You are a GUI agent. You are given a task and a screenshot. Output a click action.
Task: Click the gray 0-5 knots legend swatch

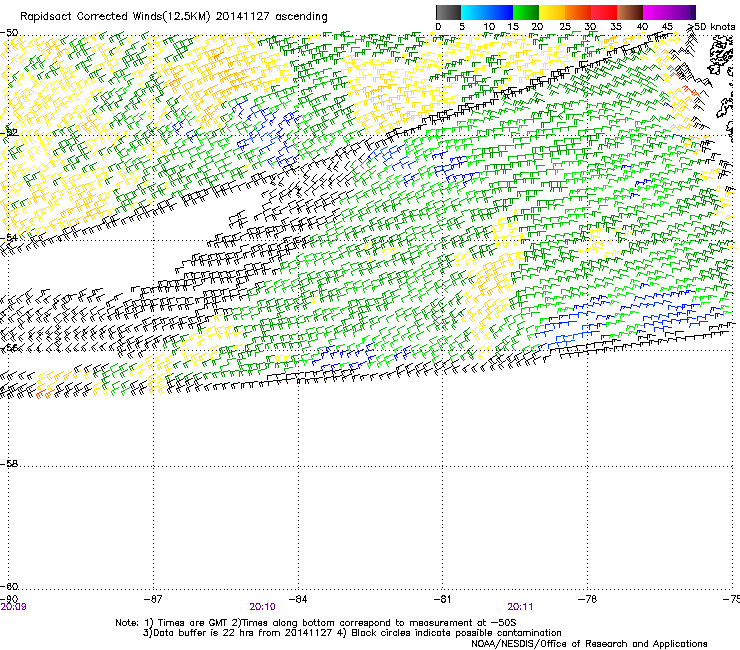448,12
